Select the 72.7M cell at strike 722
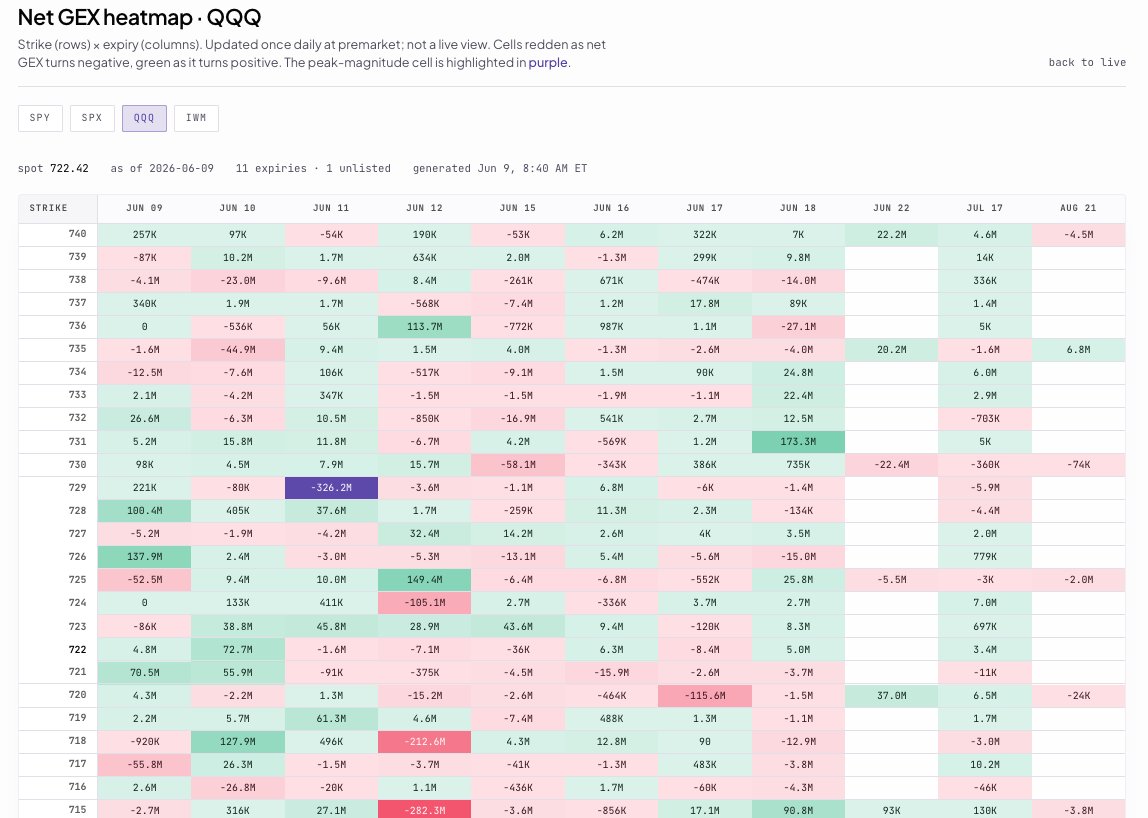Image resolution: width=1148 pixels, height=818 pixels. (x=238, y=650)
